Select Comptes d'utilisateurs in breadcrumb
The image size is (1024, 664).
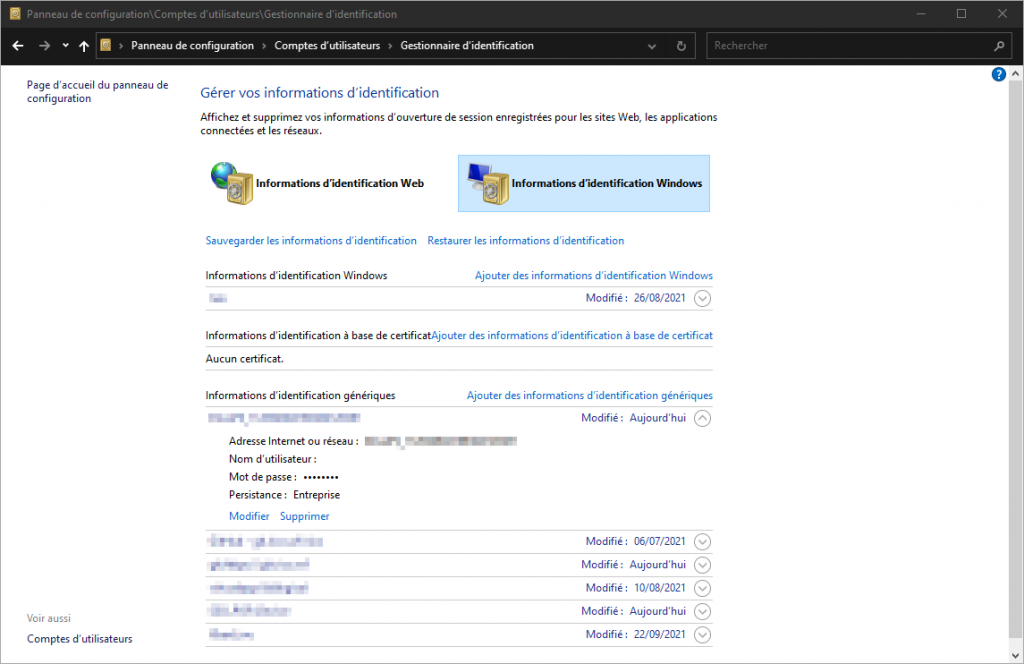[x=327, y=46]
